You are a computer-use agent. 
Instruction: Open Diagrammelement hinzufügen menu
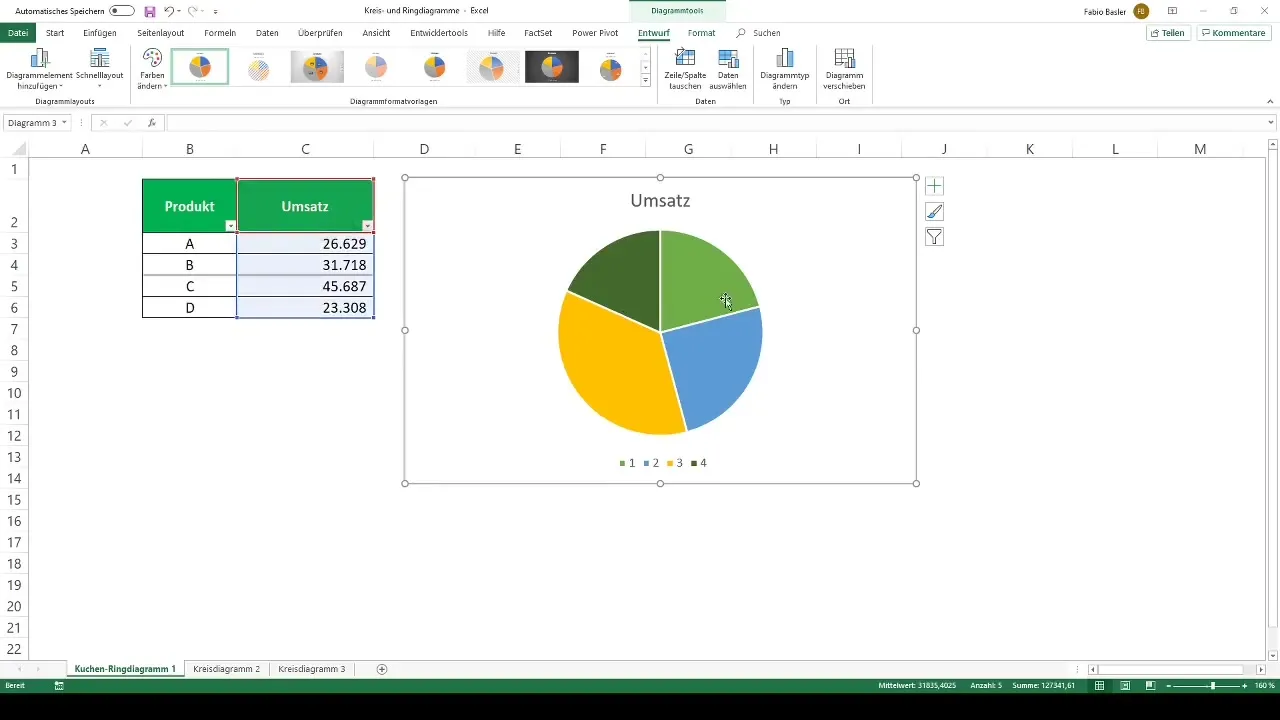click(x=40, y=69)
